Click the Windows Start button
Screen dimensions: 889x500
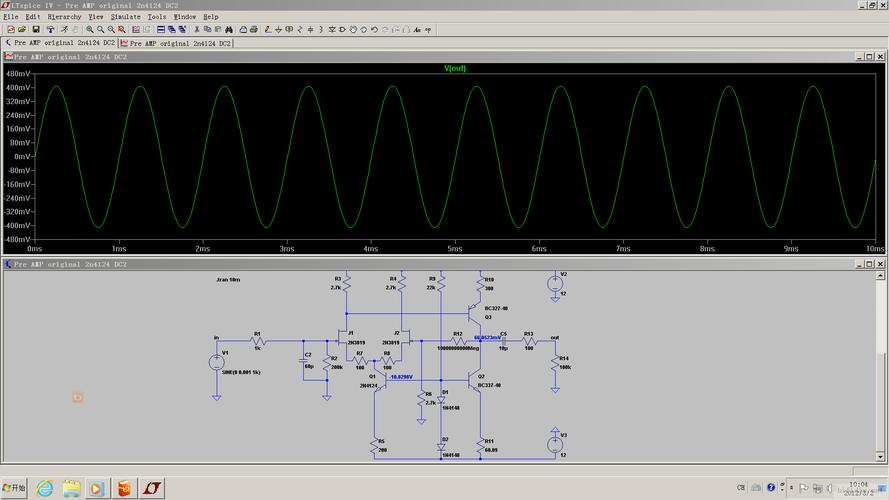click(x=14, y=488)
